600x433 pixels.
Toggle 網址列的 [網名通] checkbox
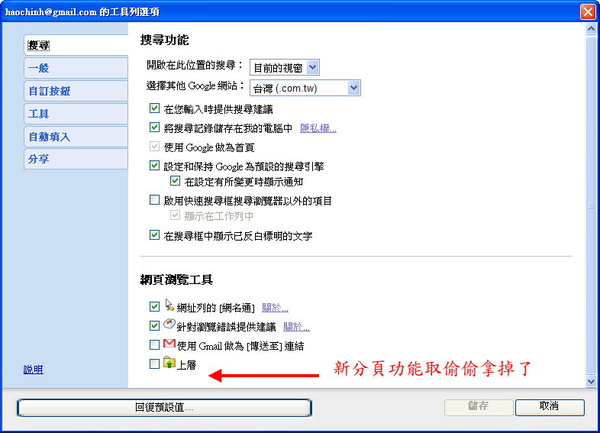[154, 306]
